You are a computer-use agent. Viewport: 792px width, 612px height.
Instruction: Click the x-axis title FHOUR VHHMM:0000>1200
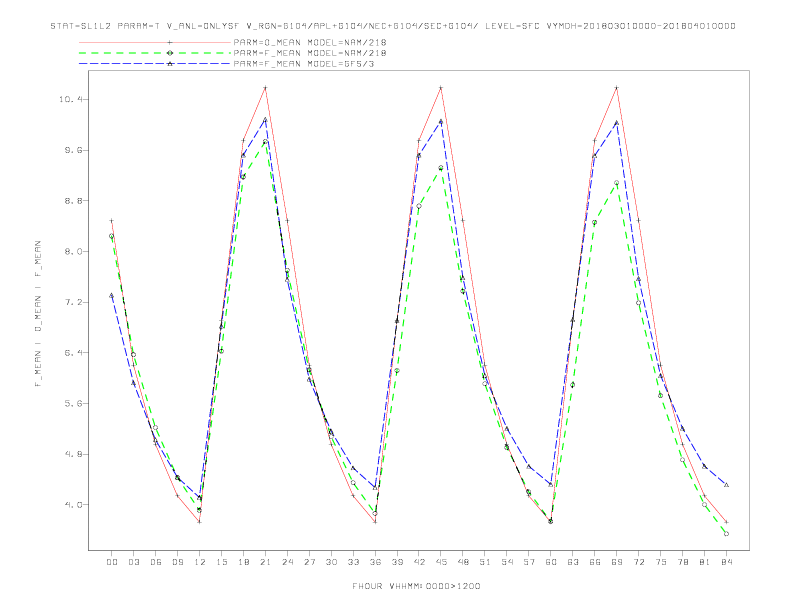[x=416, y=586]
